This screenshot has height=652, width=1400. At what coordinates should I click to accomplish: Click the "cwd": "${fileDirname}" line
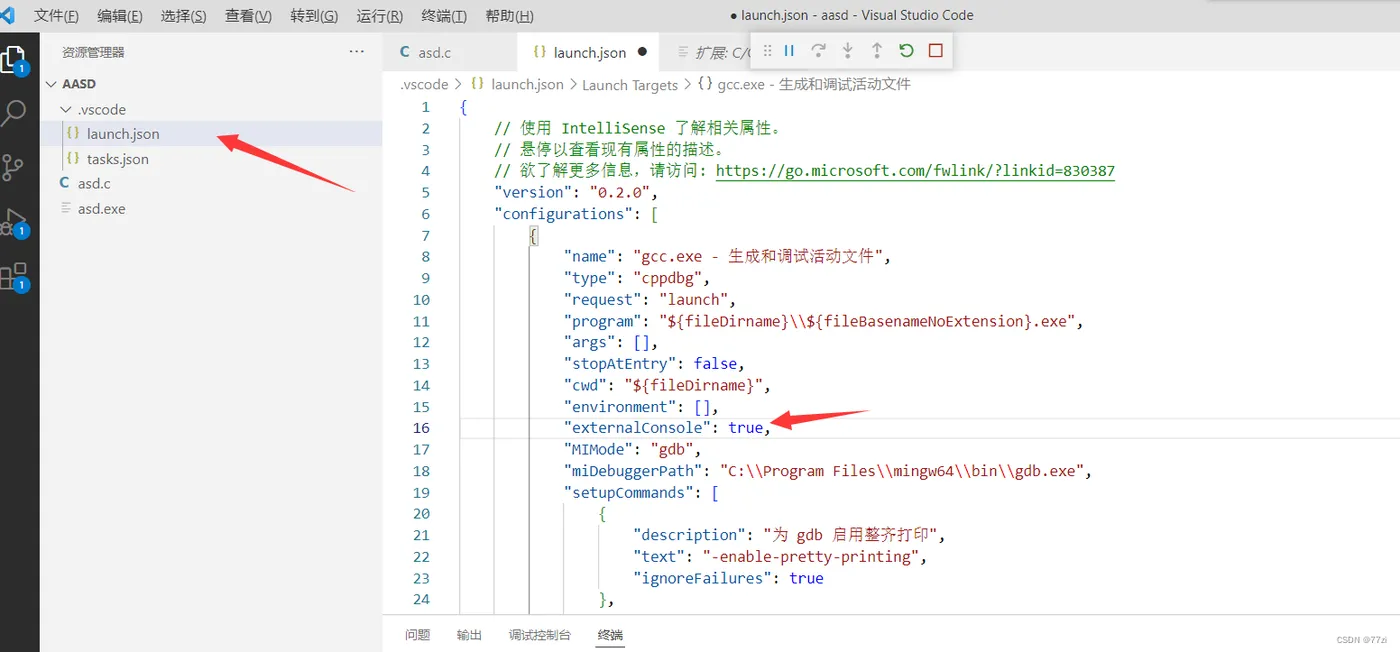(667, 385)
